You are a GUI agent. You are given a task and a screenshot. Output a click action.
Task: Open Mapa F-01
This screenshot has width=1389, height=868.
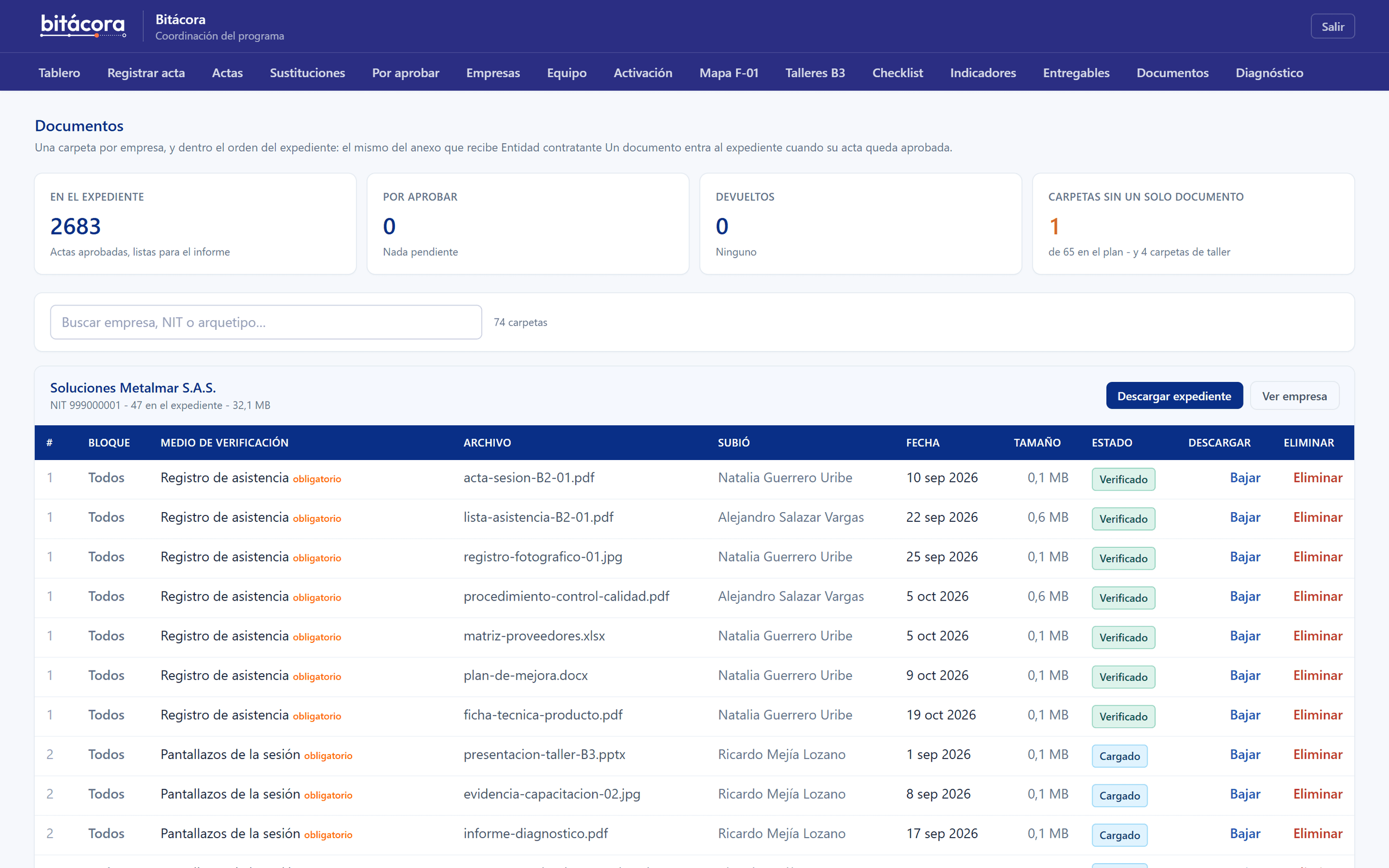729,73
